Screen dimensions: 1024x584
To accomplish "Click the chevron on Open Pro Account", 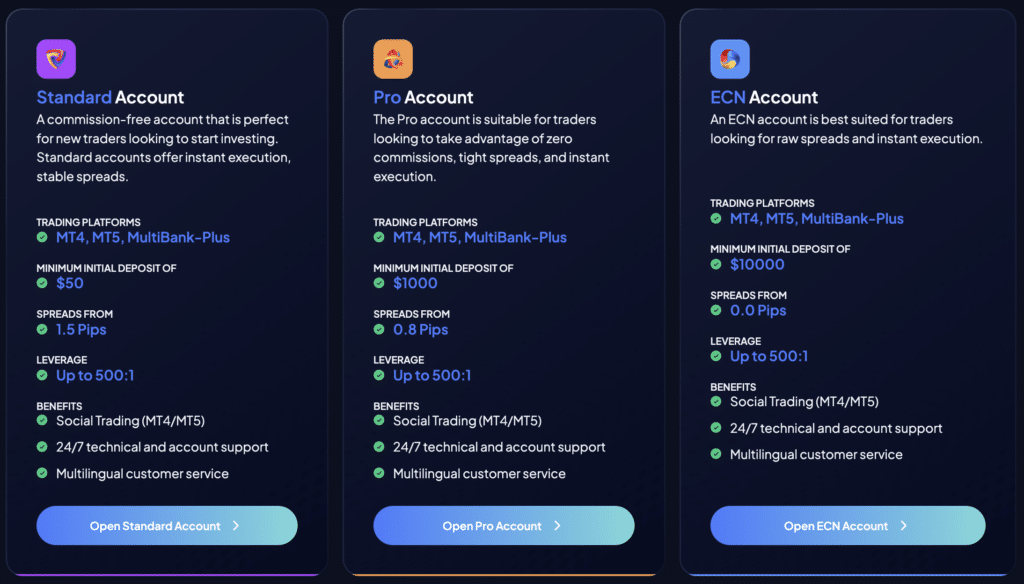I will click(x=558, y=526).
